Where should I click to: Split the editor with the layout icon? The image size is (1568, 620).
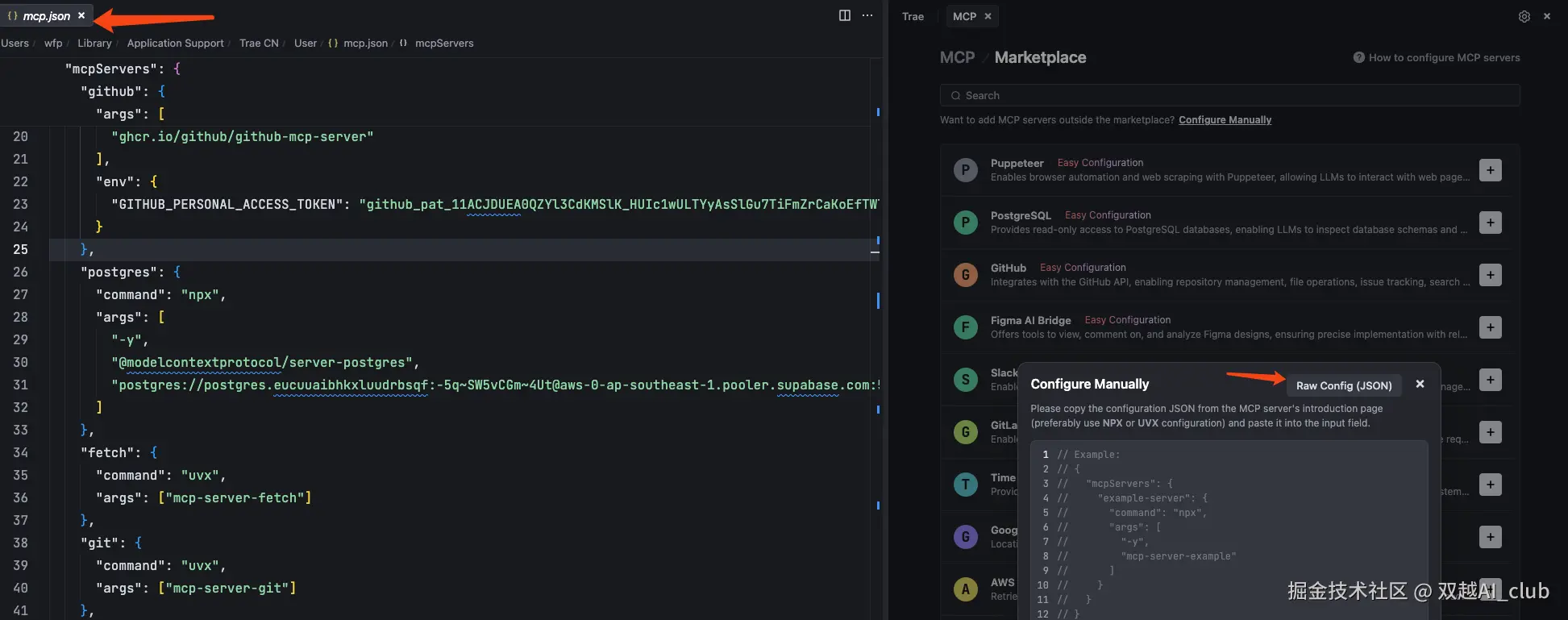click(x=844, y=15)
